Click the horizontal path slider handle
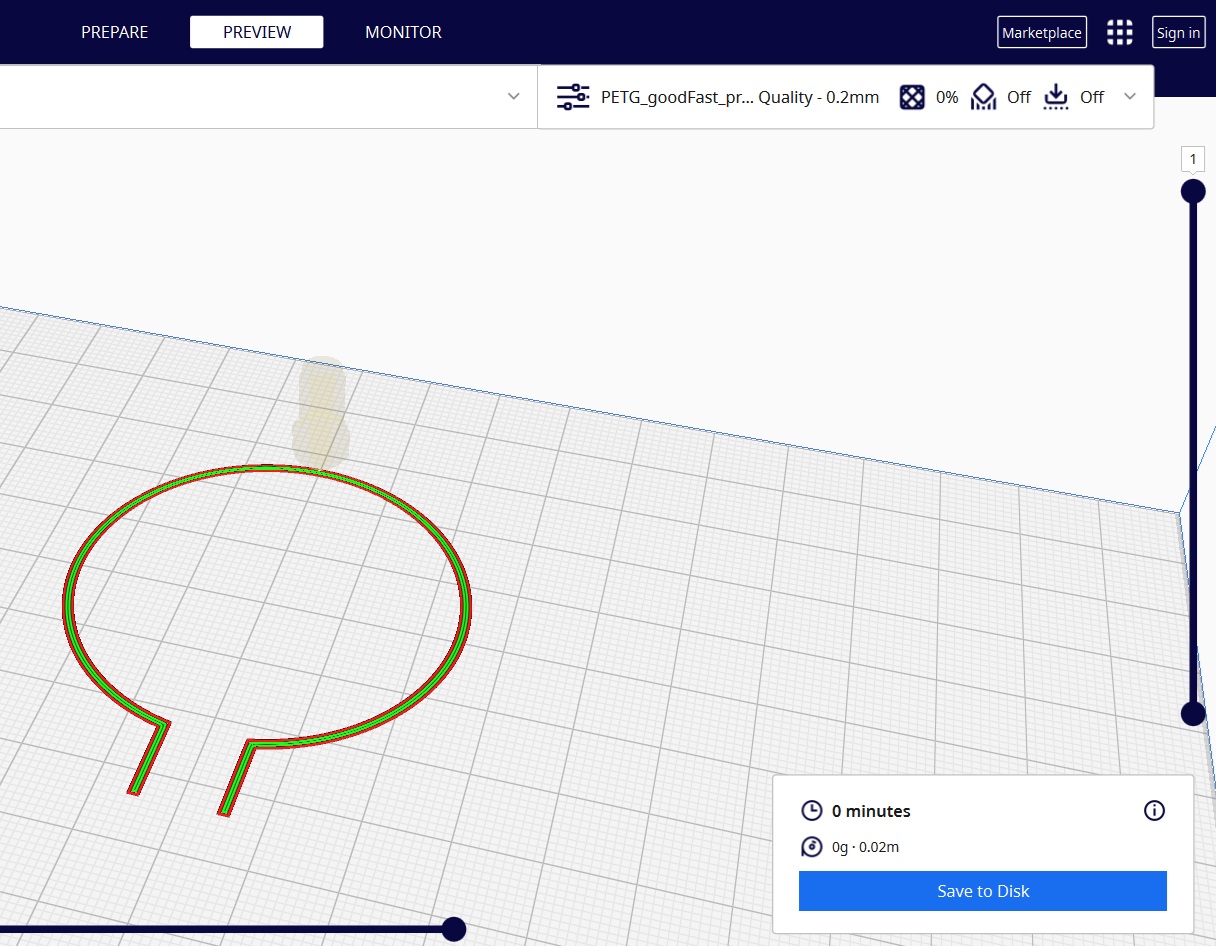 pos(454,929)
